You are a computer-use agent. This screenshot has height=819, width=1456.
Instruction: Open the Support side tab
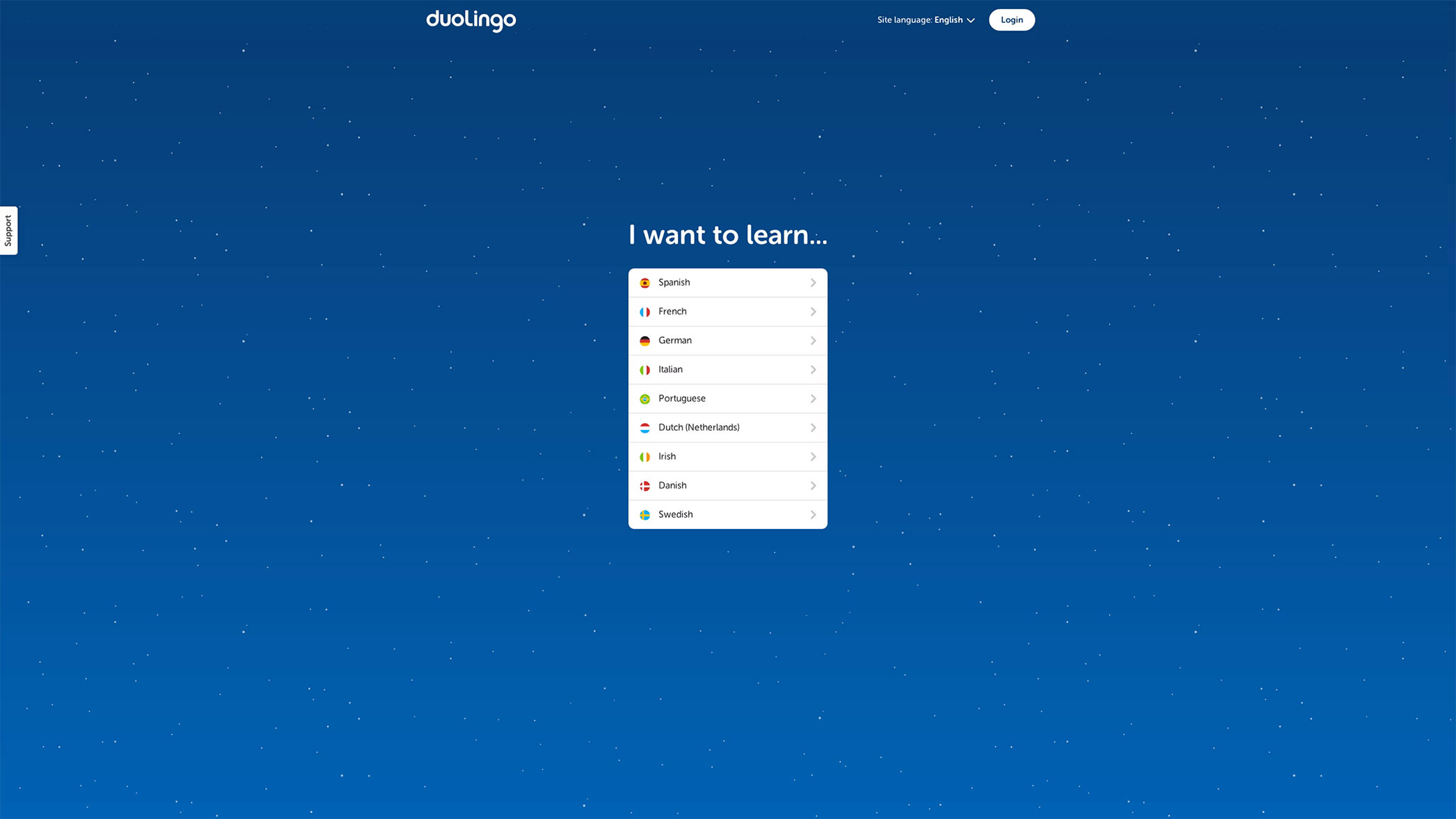point(8,230)
